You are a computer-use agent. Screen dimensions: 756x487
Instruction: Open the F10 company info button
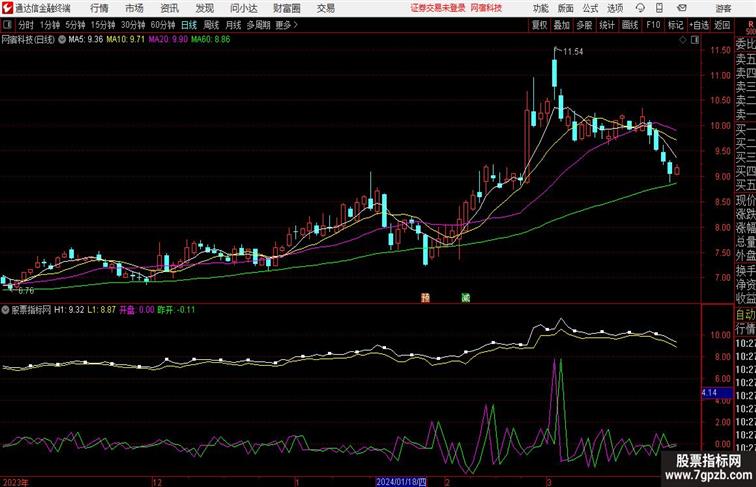pos(653,25)
